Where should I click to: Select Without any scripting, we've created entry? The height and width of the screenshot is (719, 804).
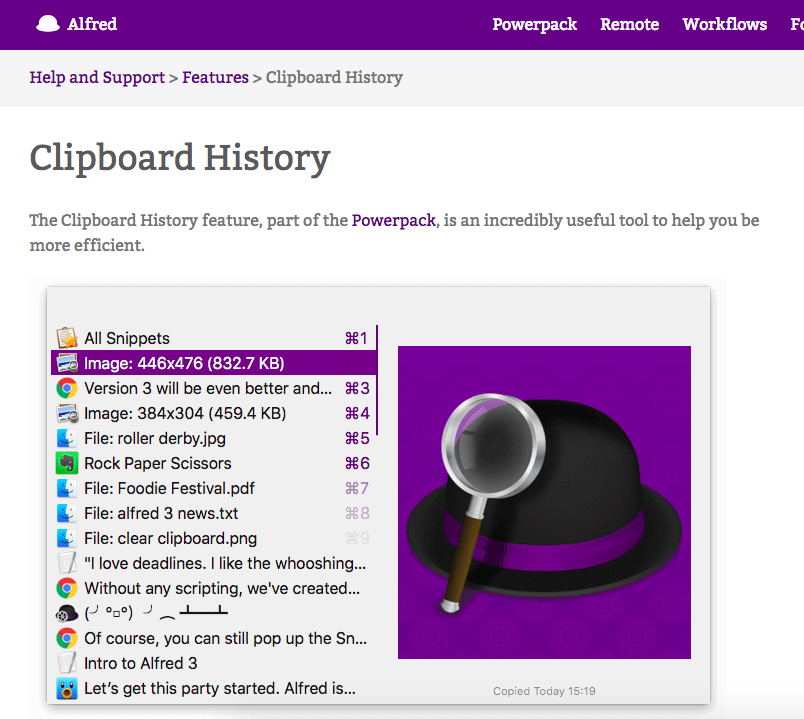tap(222, 589)
